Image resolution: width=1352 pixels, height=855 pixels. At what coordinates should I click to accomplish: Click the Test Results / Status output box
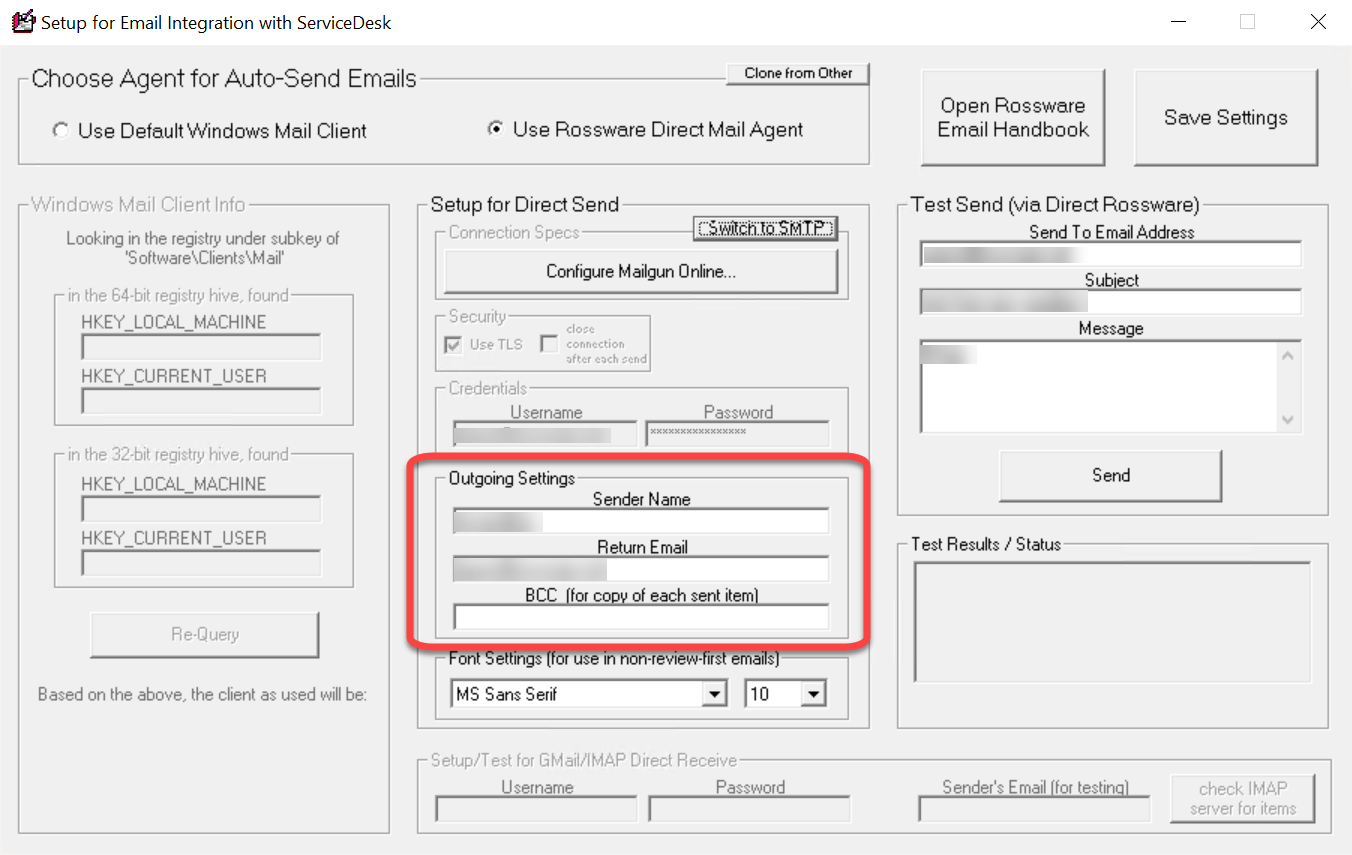pos(1112,623)
